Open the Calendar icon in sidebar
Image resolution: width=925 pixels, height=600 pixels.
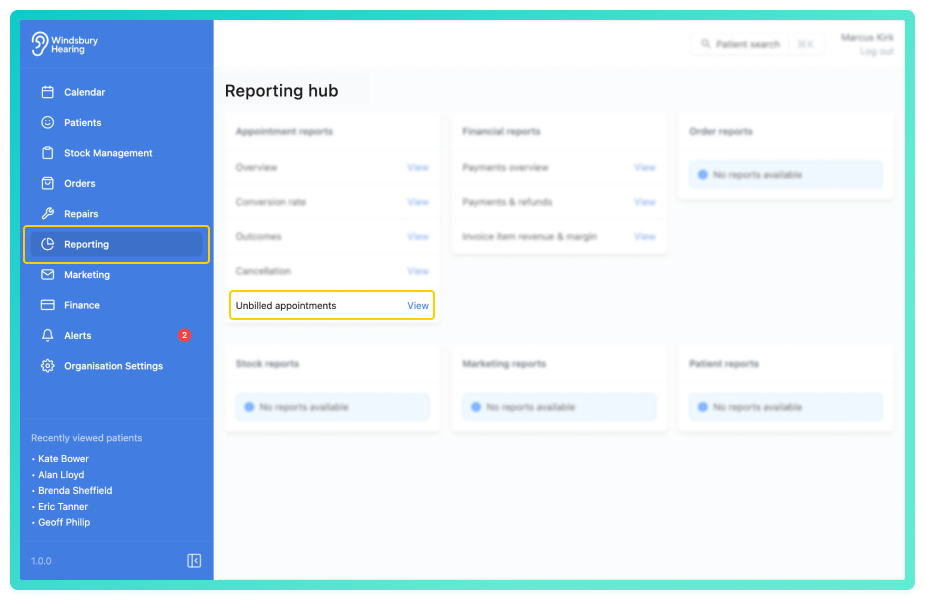coord(48,92)
